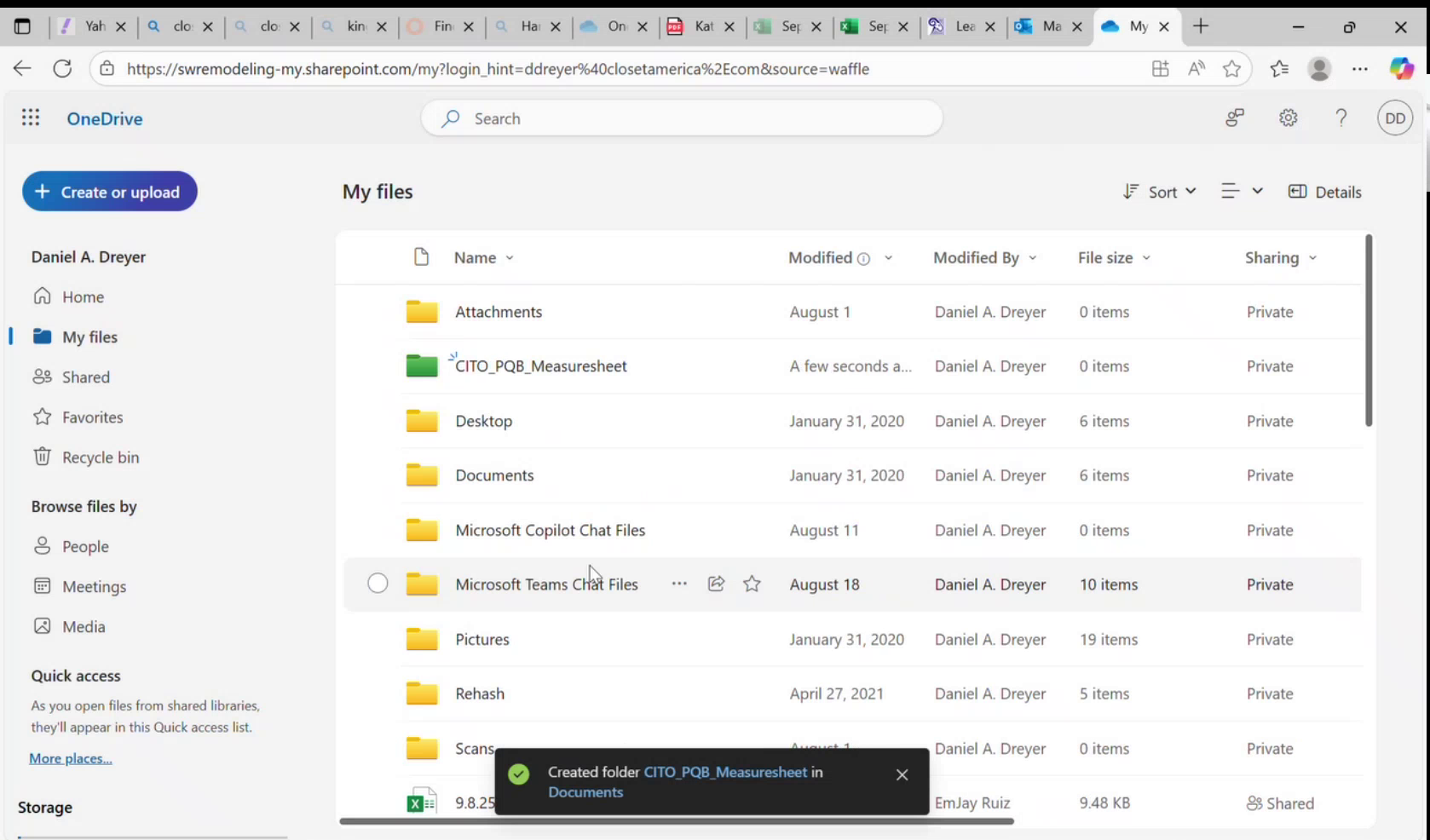Screen dimensions: 1430x840
Task: Open the app launcher waffle icon
Action: tap(31, 118)
